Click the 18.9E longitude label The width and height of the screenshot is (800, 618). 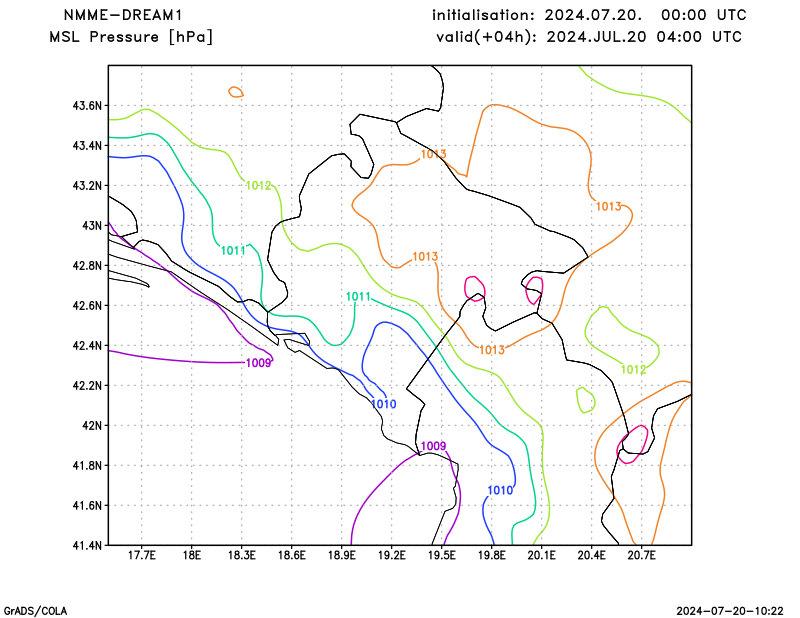click(x=341, y=555)
